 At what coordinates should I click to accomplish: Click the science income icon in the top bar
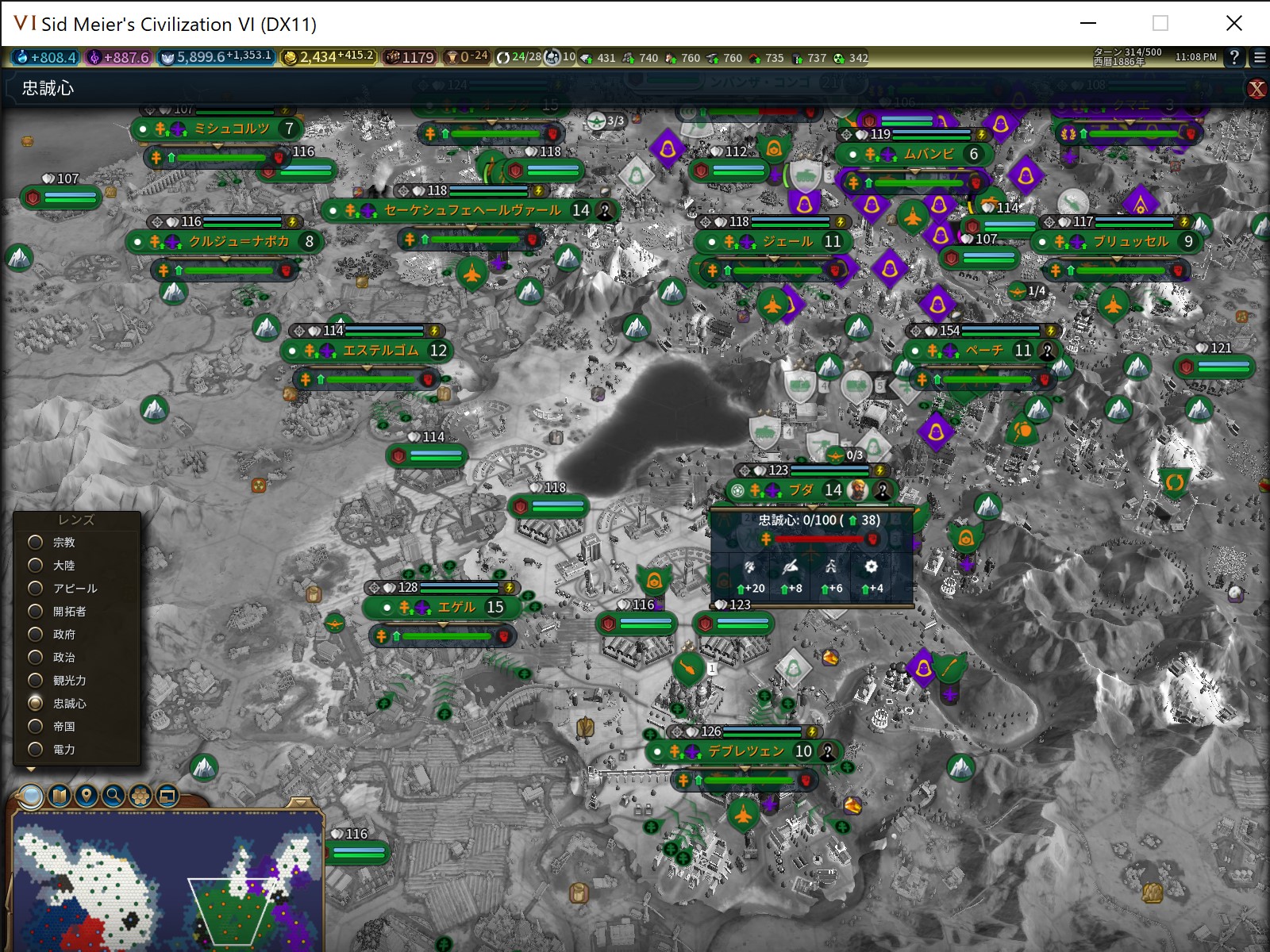(17, 57)
